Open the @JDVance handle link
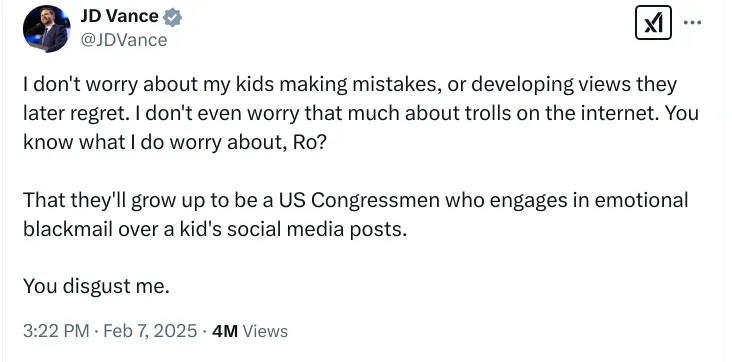The width and height of the screenshot is (732, 362). (x=124, y=40)
